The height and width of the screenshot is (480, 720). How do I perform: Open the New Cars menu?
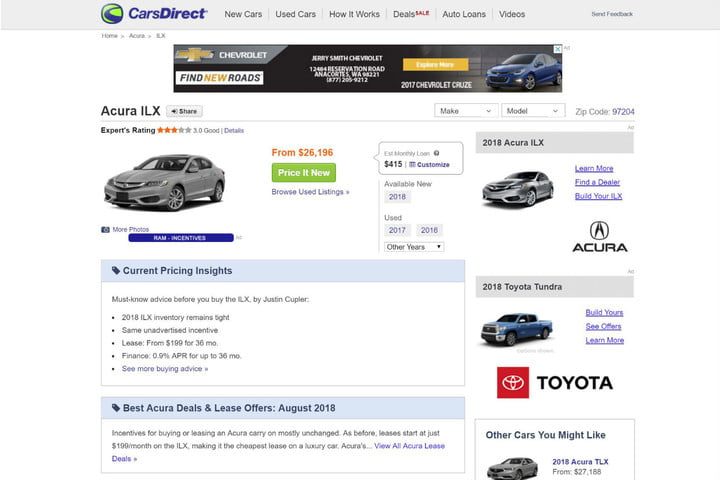[x=243, y=15]
